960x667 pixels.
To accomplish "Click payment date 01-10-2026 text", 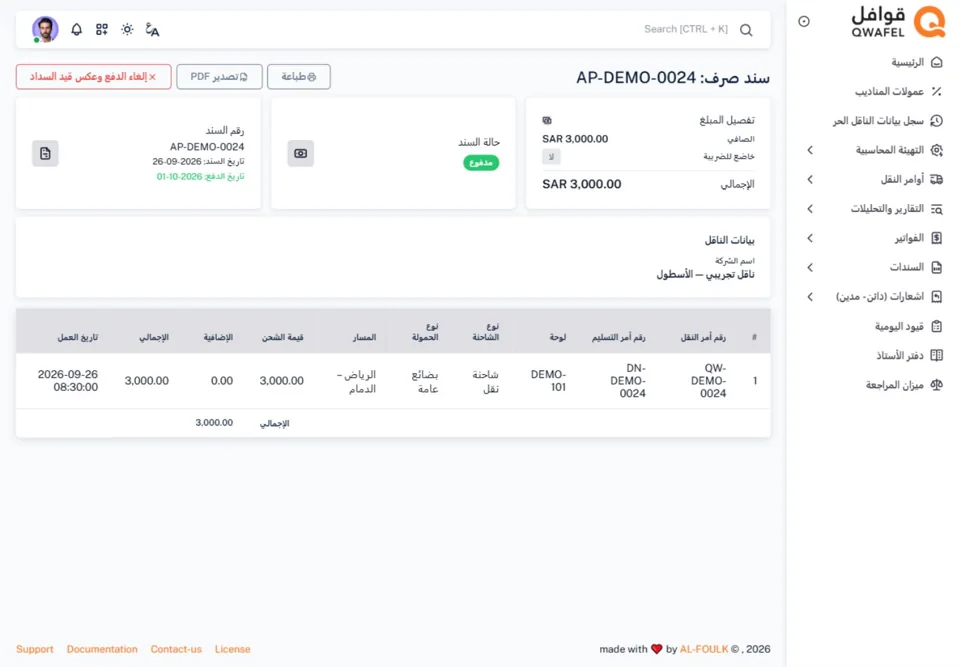I will (200, 176).
